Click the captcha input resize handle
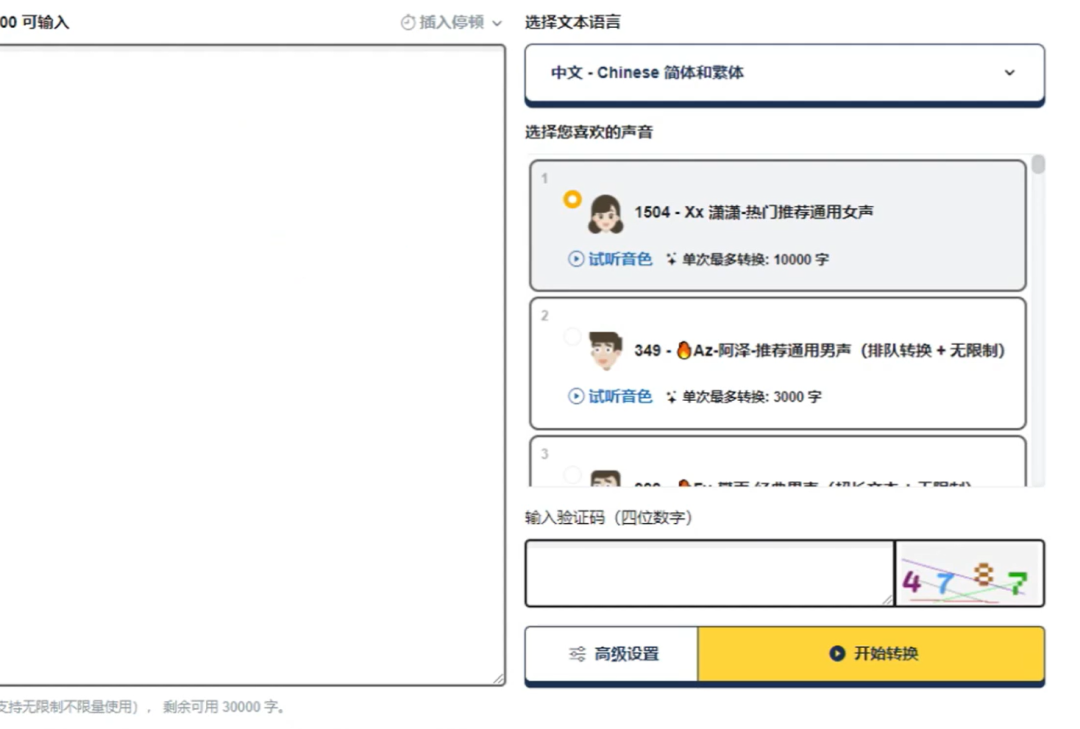Image resolution: width=1080 pixels, height=729 pixels. pyautogui.click(x=887, y=600)
